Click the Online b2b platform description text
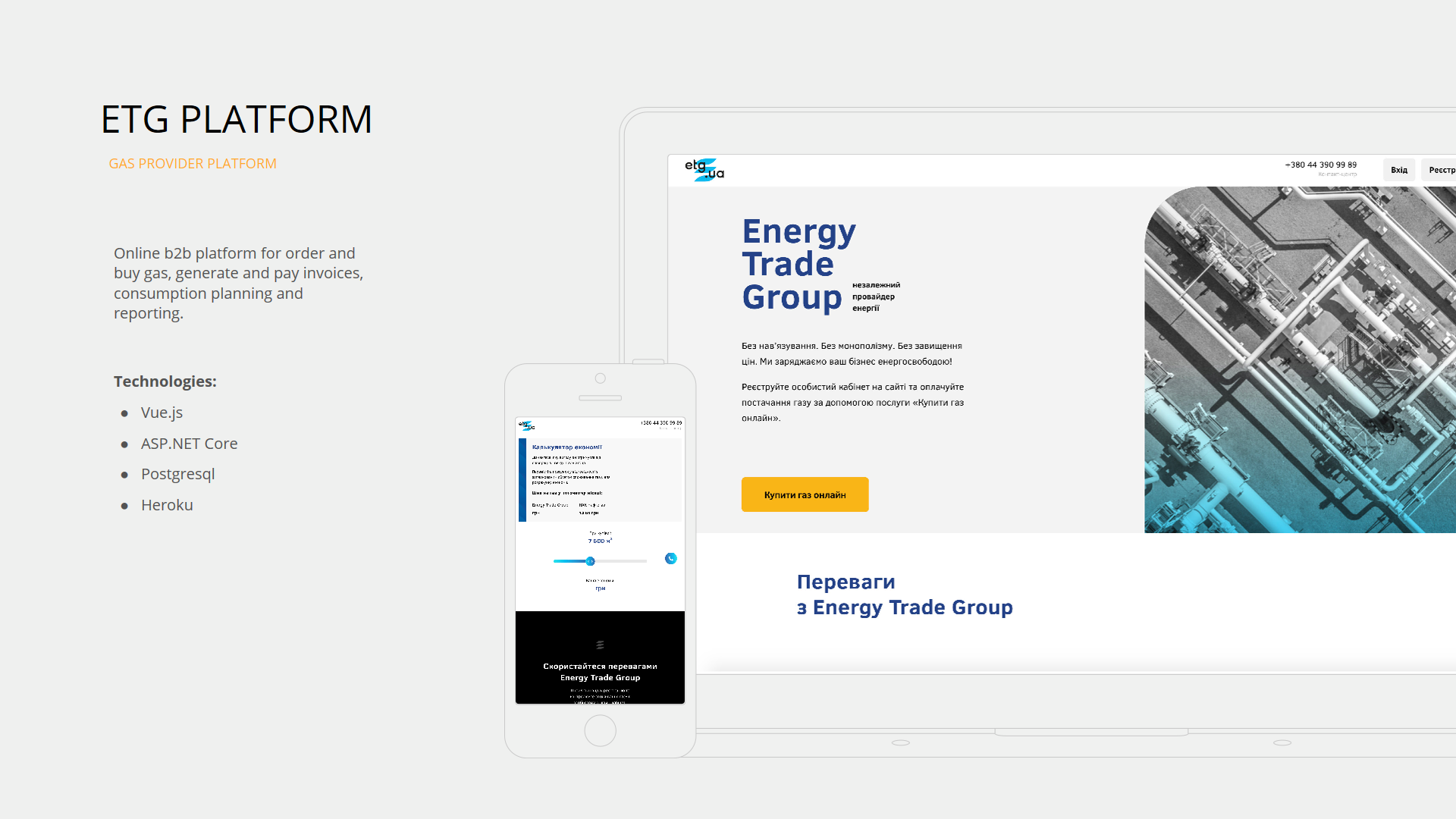The height and width of the screenshot is (819, 1456). pos(238,283)
